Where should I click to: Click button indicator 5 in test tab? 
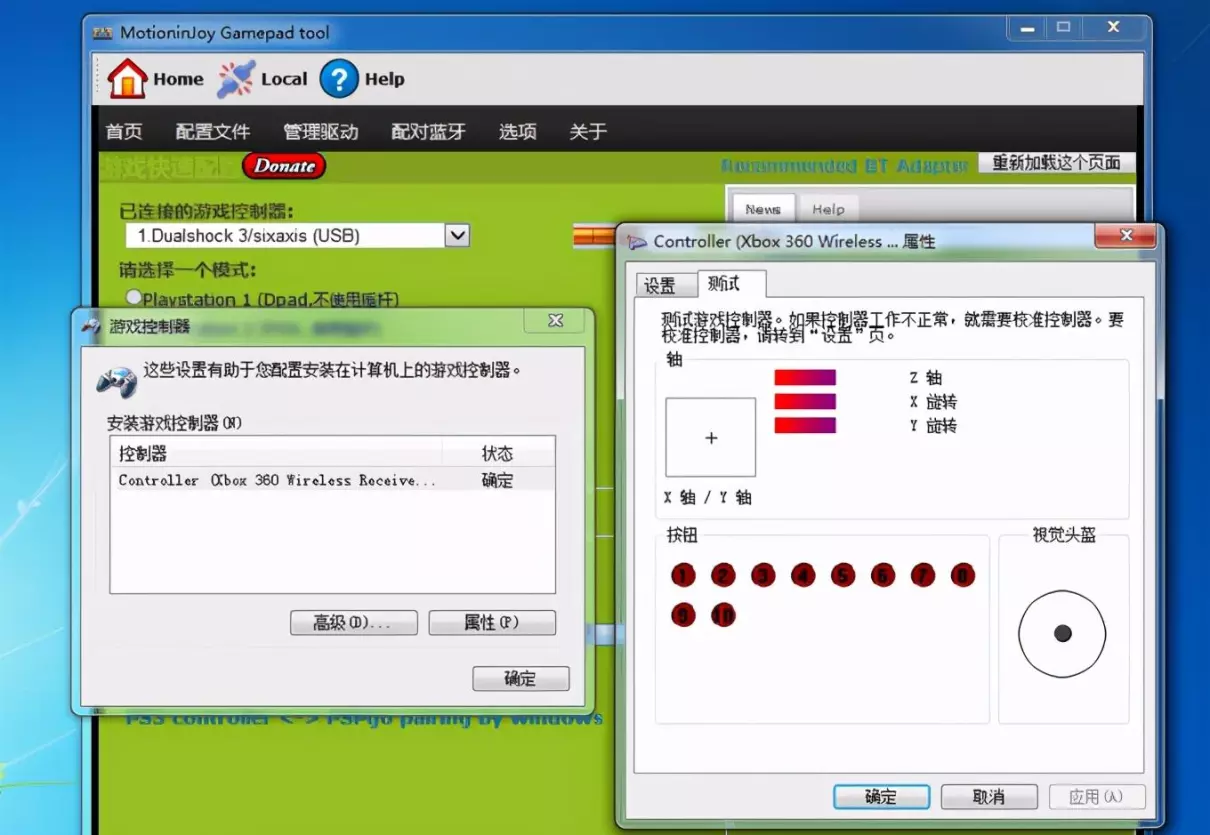click(843, 575)
